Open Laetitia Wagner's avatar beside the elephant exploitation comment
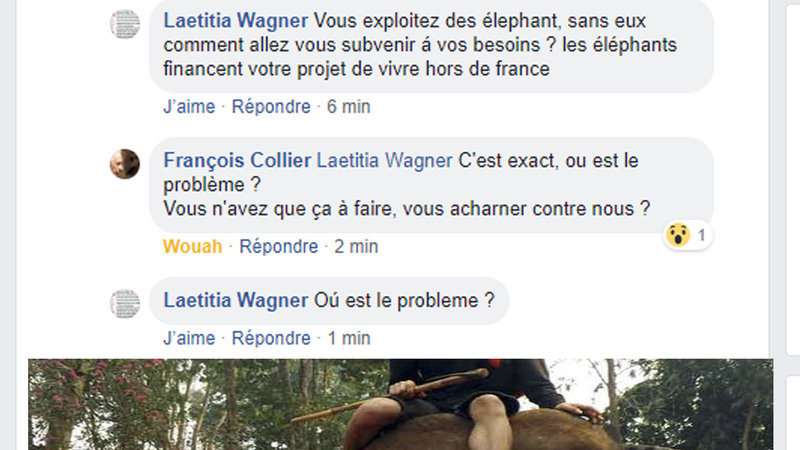Viewport: 800px width, 450px height. 125,24
